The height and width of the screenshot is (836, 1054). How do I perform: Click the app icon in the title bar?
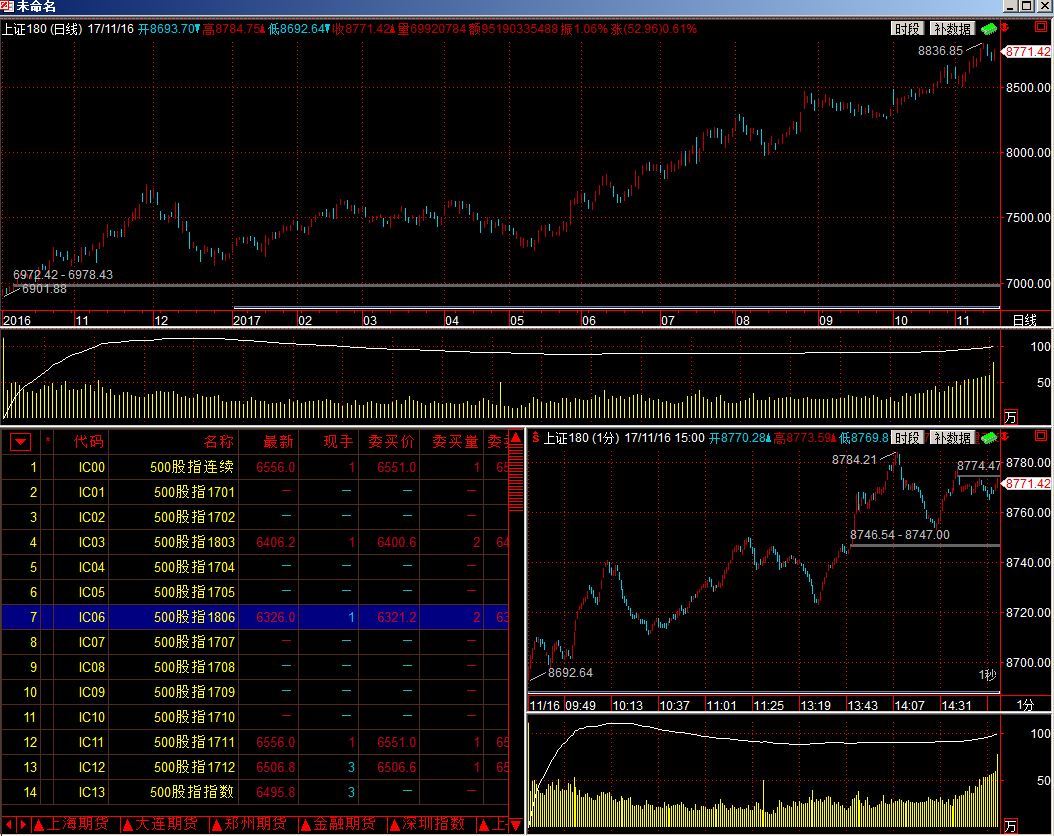tap(7, 7)
